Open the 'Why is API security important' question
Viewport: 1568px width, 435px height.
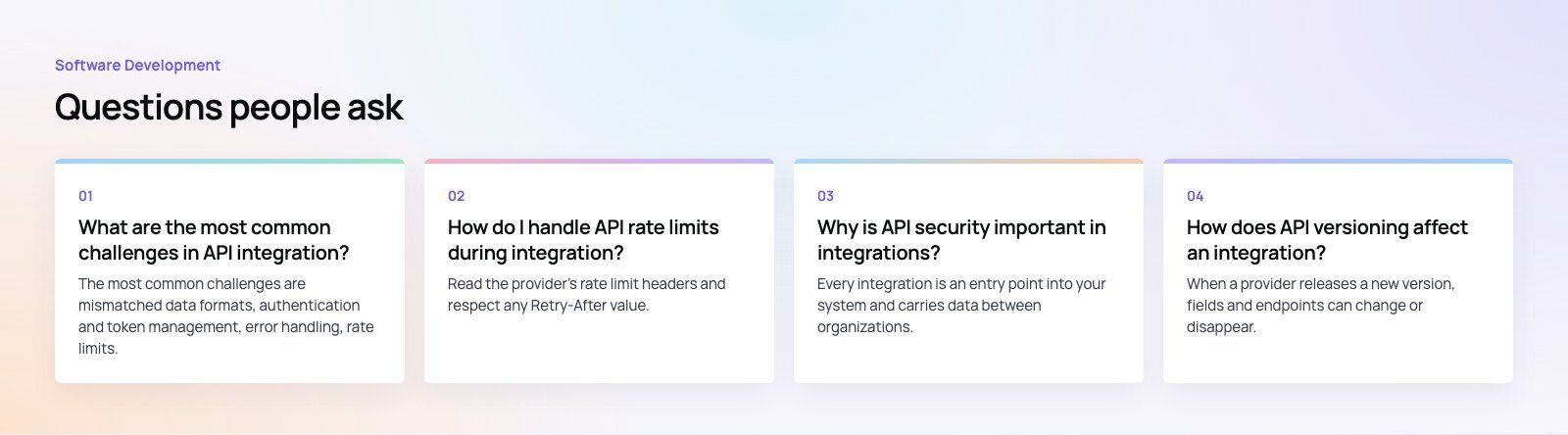[961, 240]
